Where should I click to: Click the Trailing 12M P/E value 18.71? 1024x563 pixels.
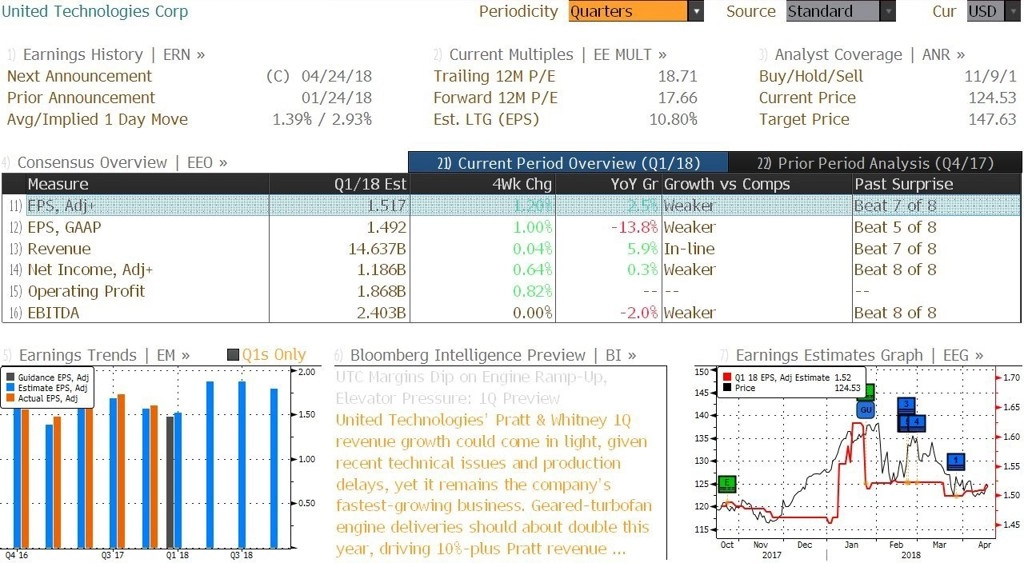coord(677,76)
